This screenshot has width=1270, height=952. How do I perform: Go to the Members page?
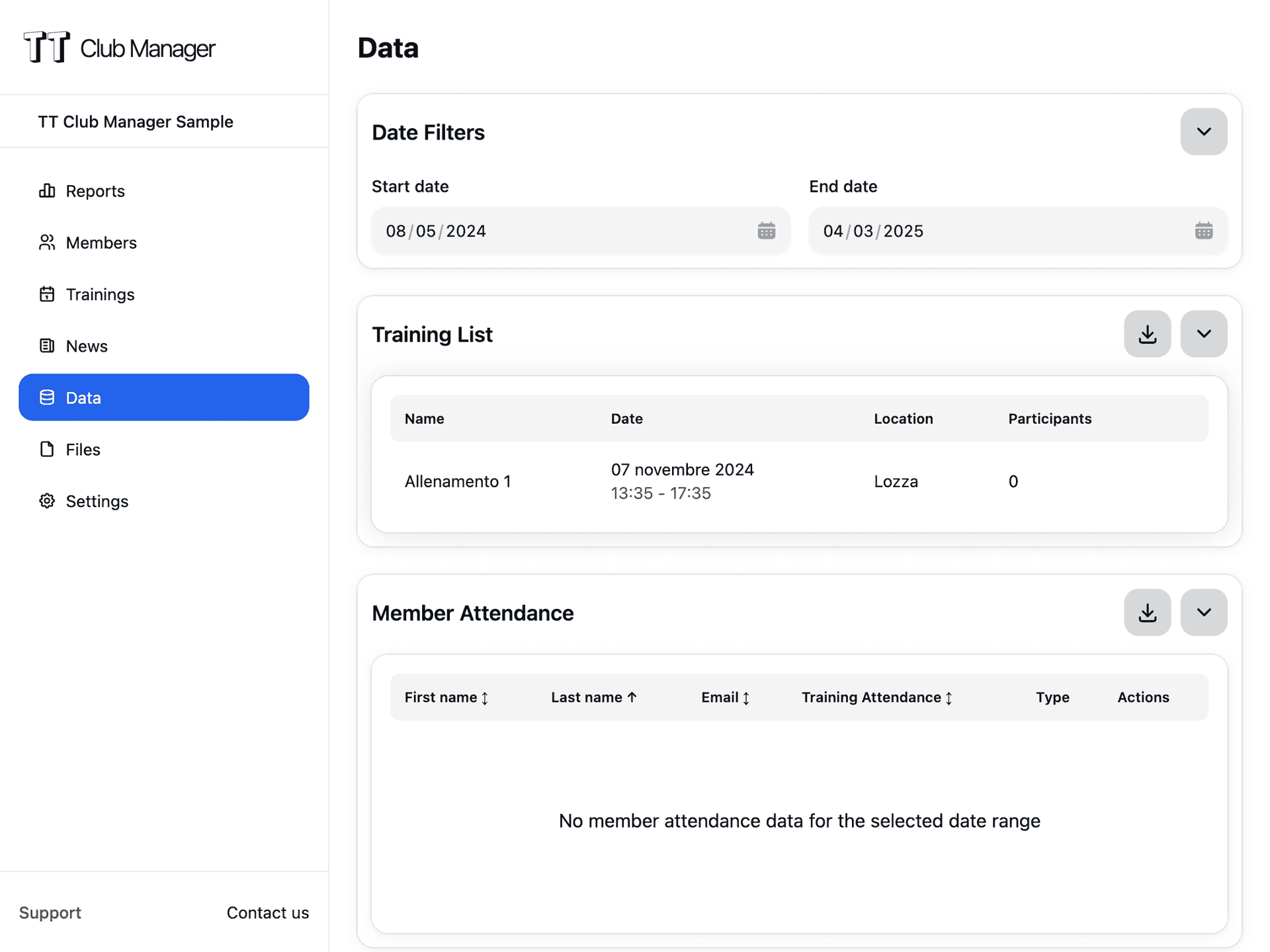point(101,243)
